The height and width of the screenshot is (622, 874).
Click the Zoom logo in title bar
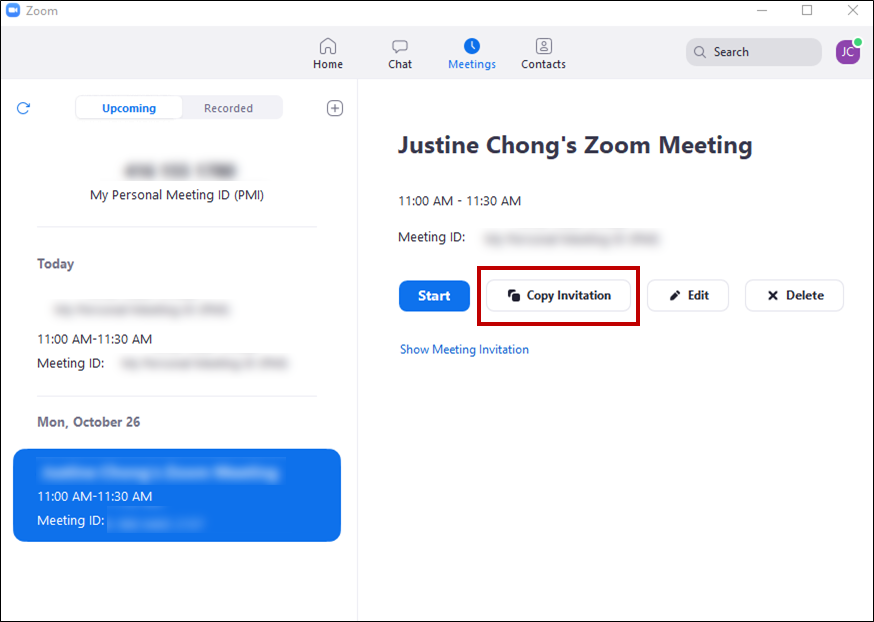[13, 11]
